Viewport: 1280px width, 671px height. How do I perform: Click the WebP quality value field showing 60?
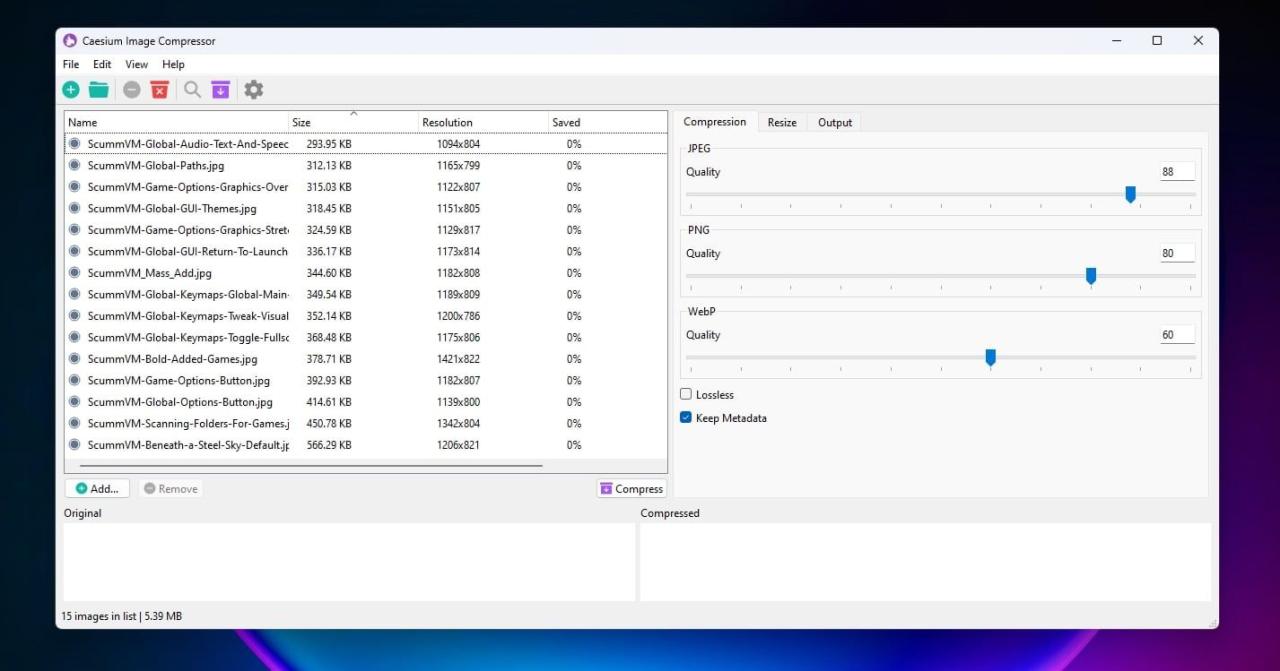click(x=1177, y=336)
